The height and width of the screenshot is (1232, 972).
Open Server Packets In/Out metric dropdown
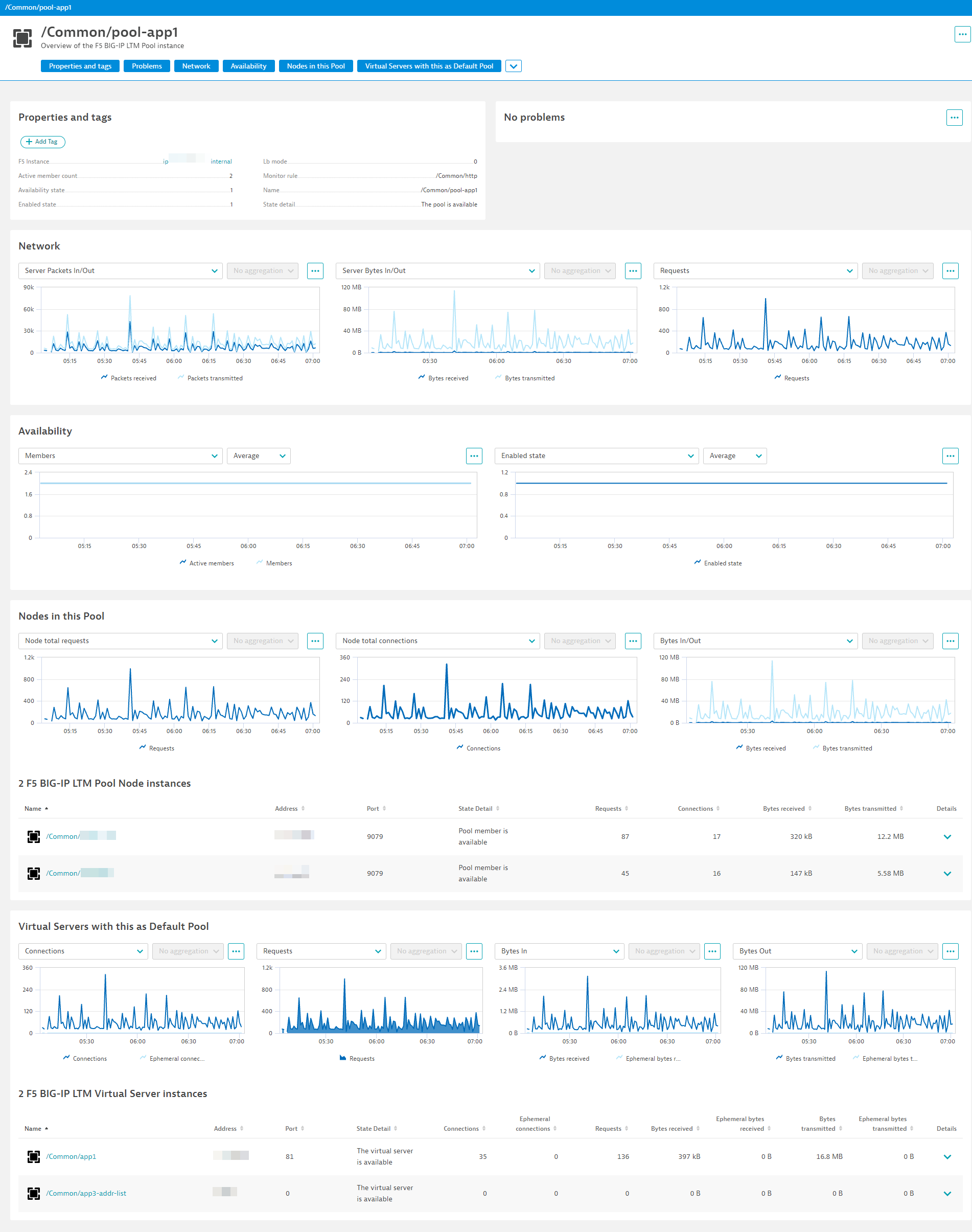point(120,271)
